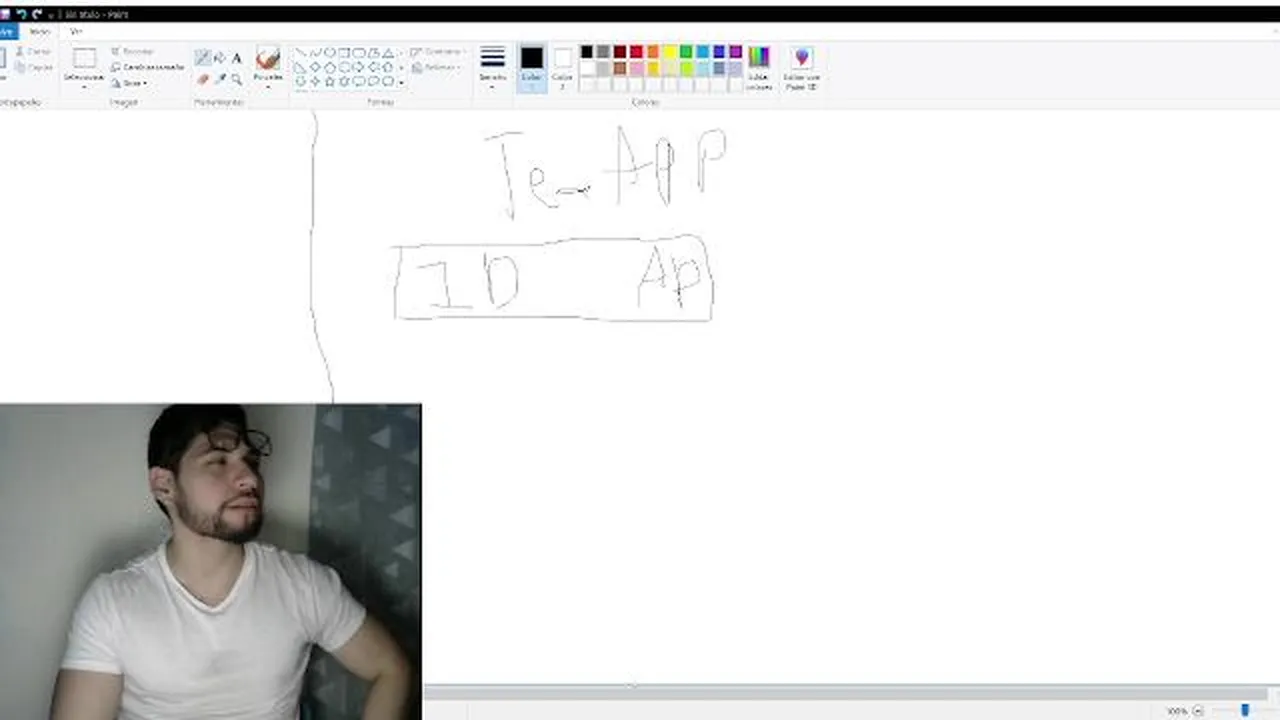Image resolution: width=1280 pixels, height=720 pixels.
Task: Pick the Six-point star shape
Action: [343, 81]
